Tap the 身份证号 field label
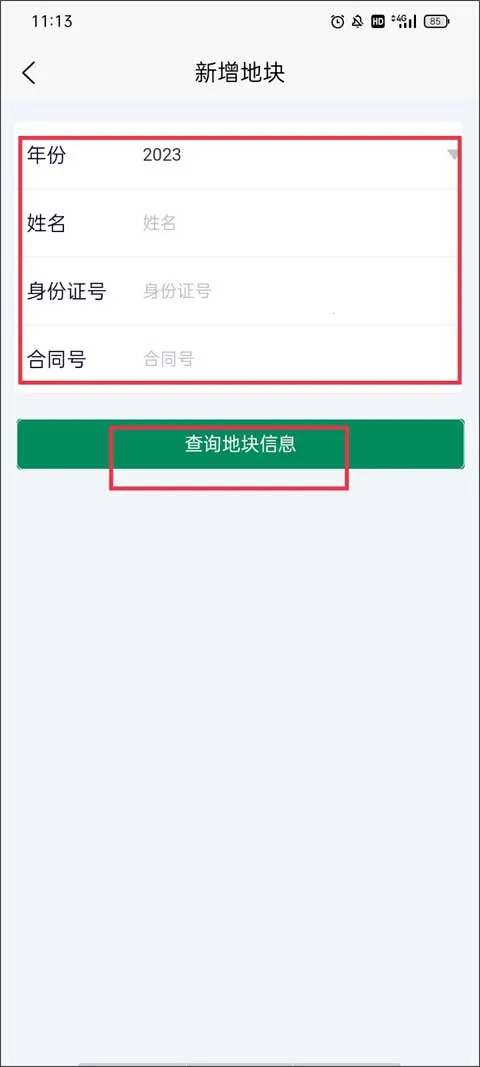Screen dimensions: 480x1067 click(66, 291)
